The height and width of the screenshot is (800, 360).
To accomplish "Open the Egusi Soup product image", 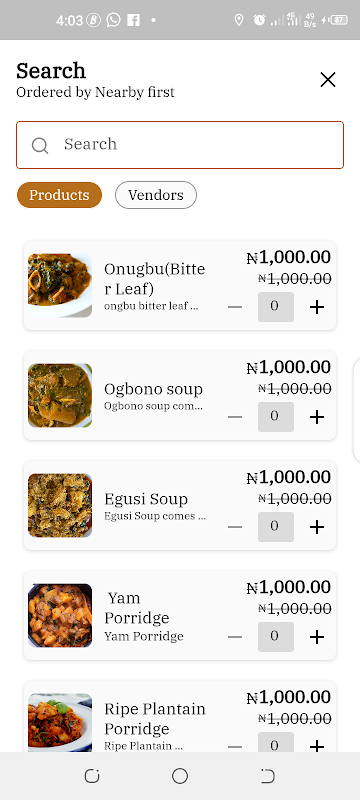I will tap(60, 506).
